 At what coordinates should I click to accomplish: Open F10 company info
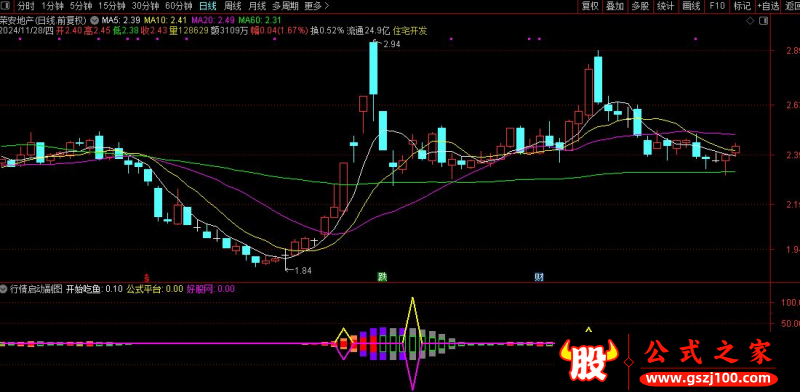tap(716, 6)
